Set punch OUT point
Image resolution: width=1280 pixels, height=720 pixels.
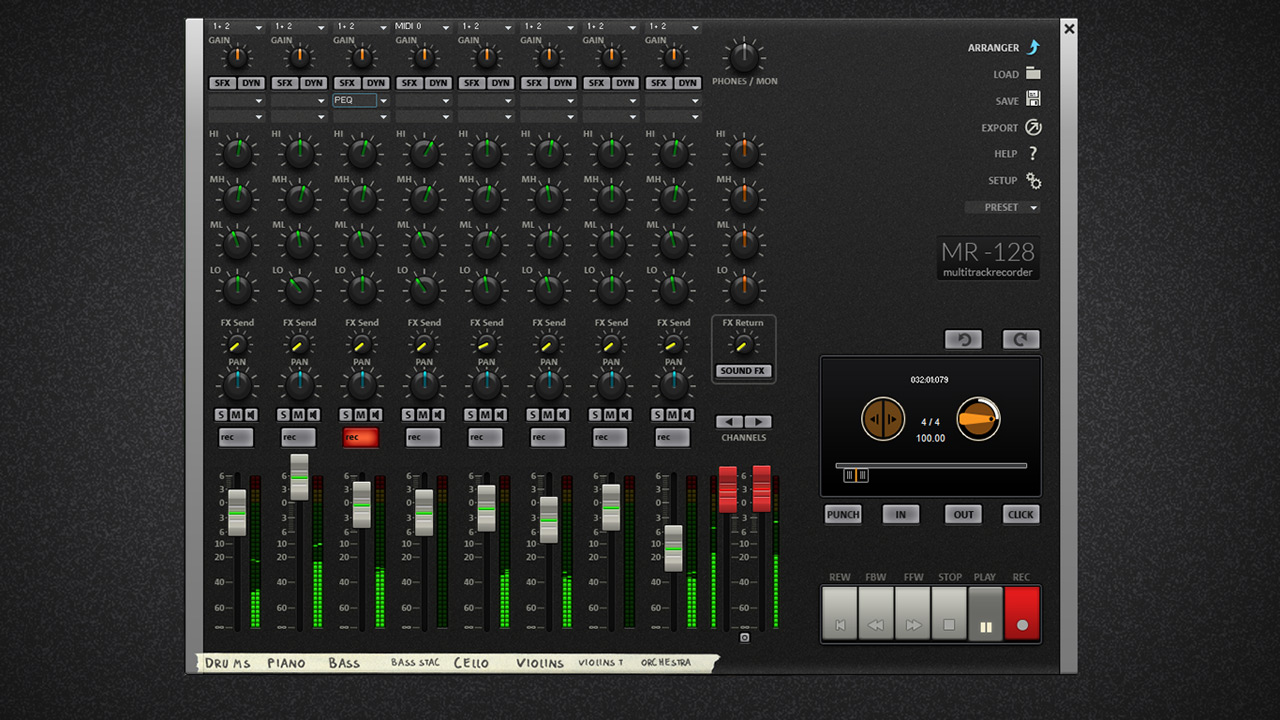tap(963, 515)
